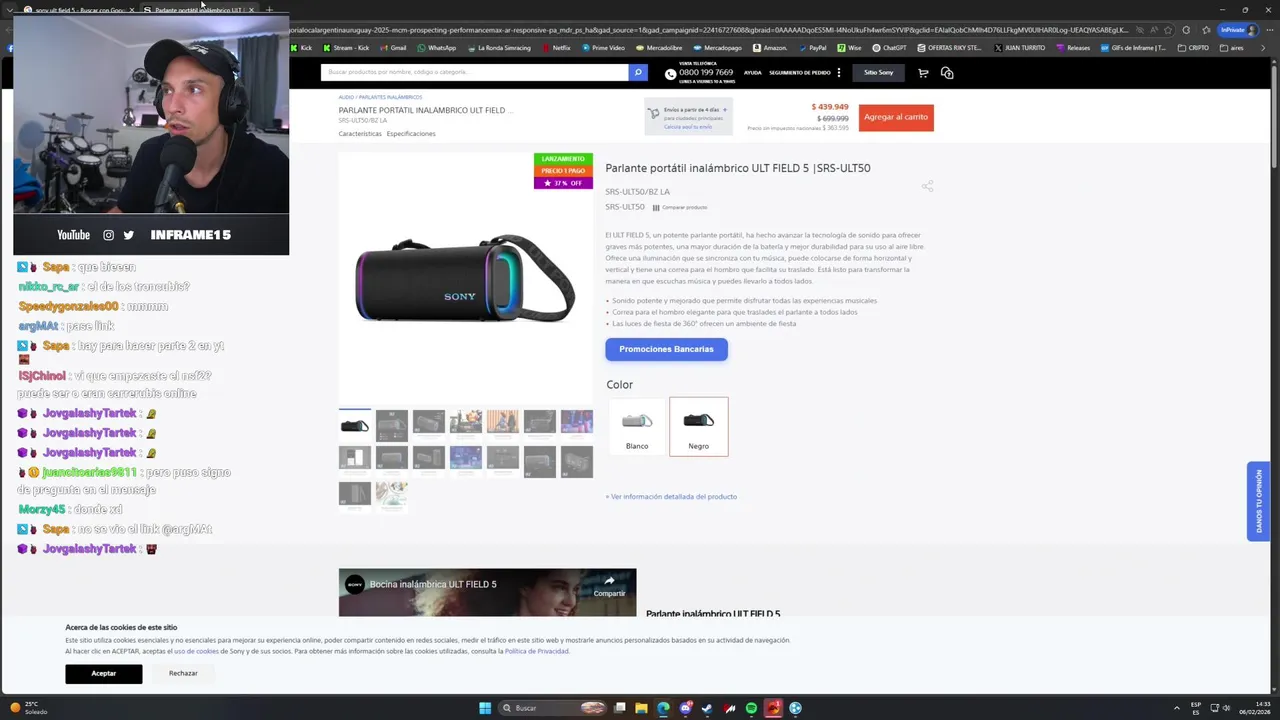Click the shipping info Envíos box
This screenshot has height=720, width=1280.
(688, 116)
